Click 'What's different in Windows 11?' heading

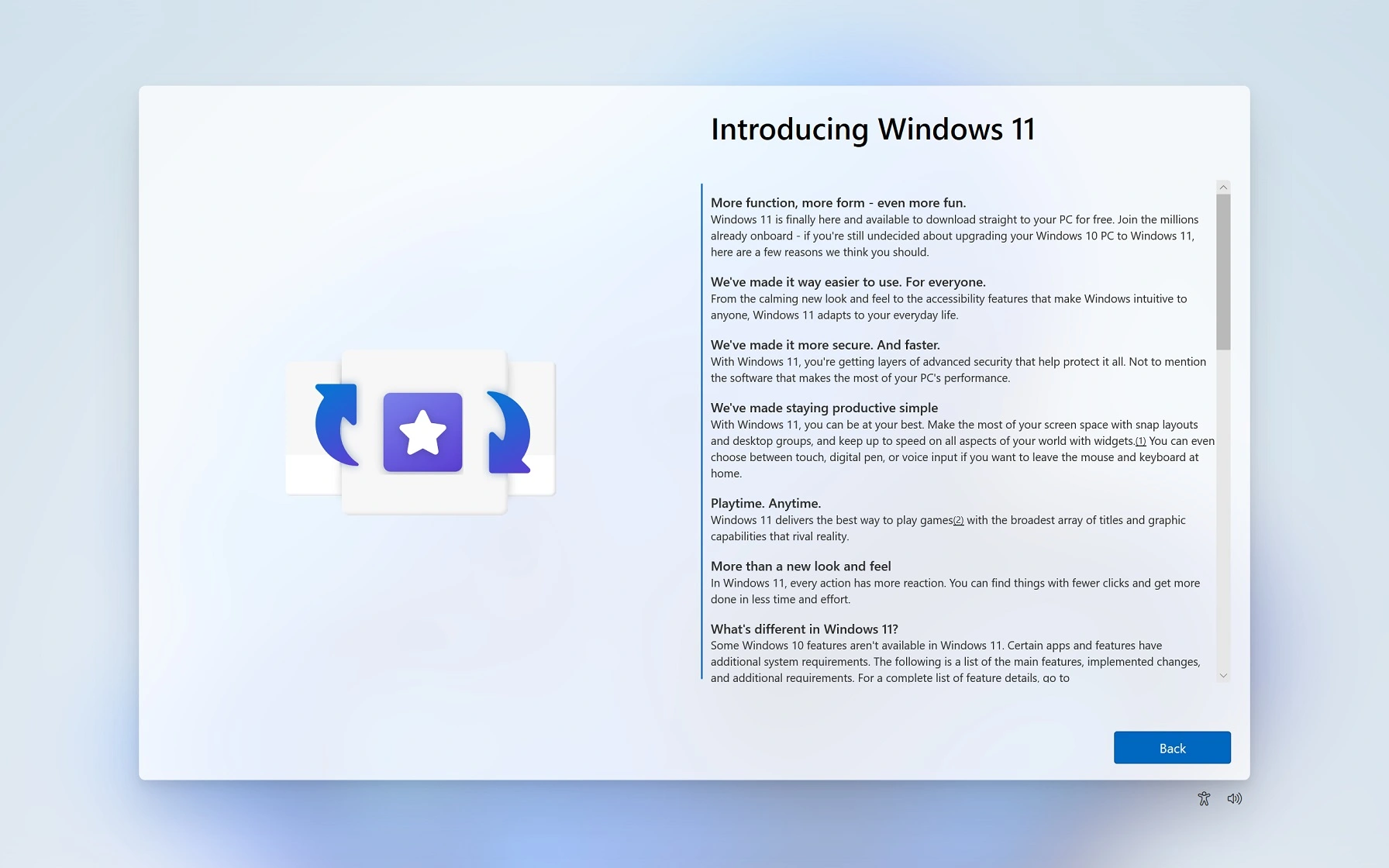coord(804,629)
